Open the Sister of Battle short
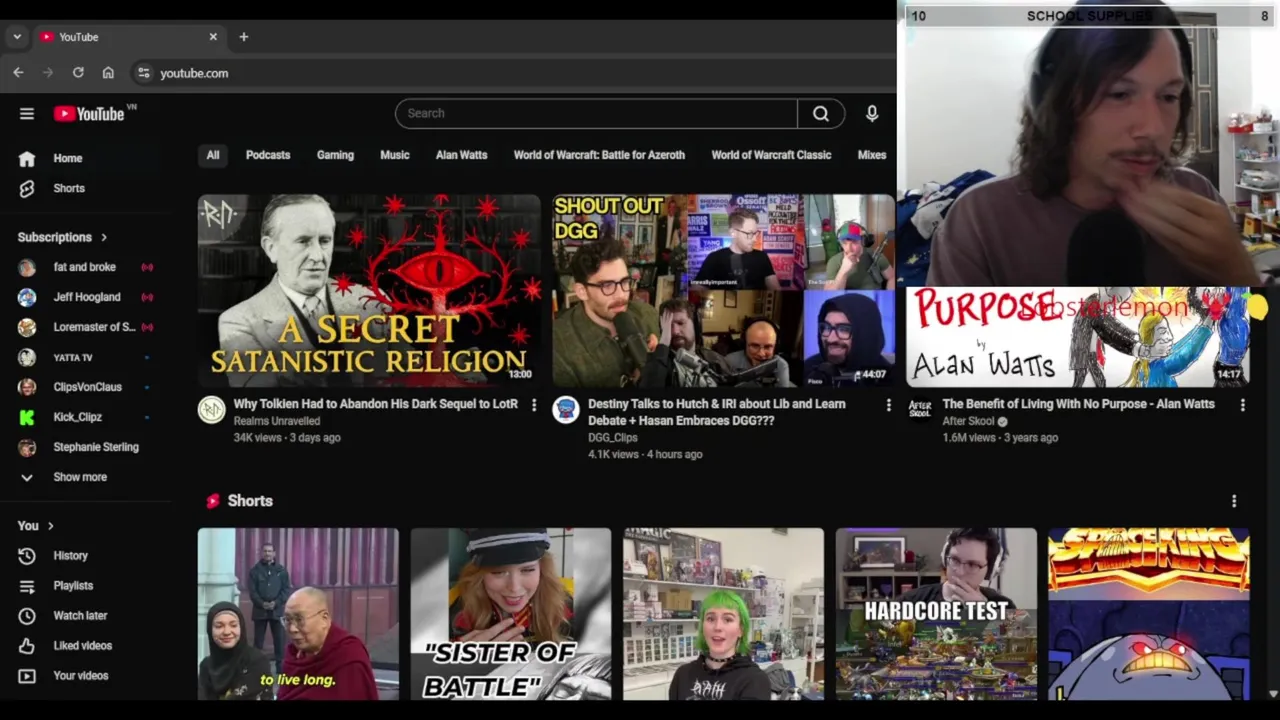Viewport: 1280px width, 720px height. click(x=511, y=614)
